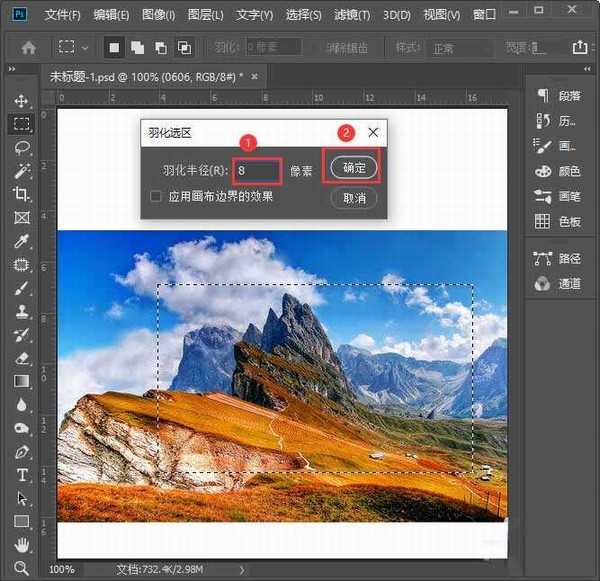Click 取消 to cancel feather dialog

[354, 198]
